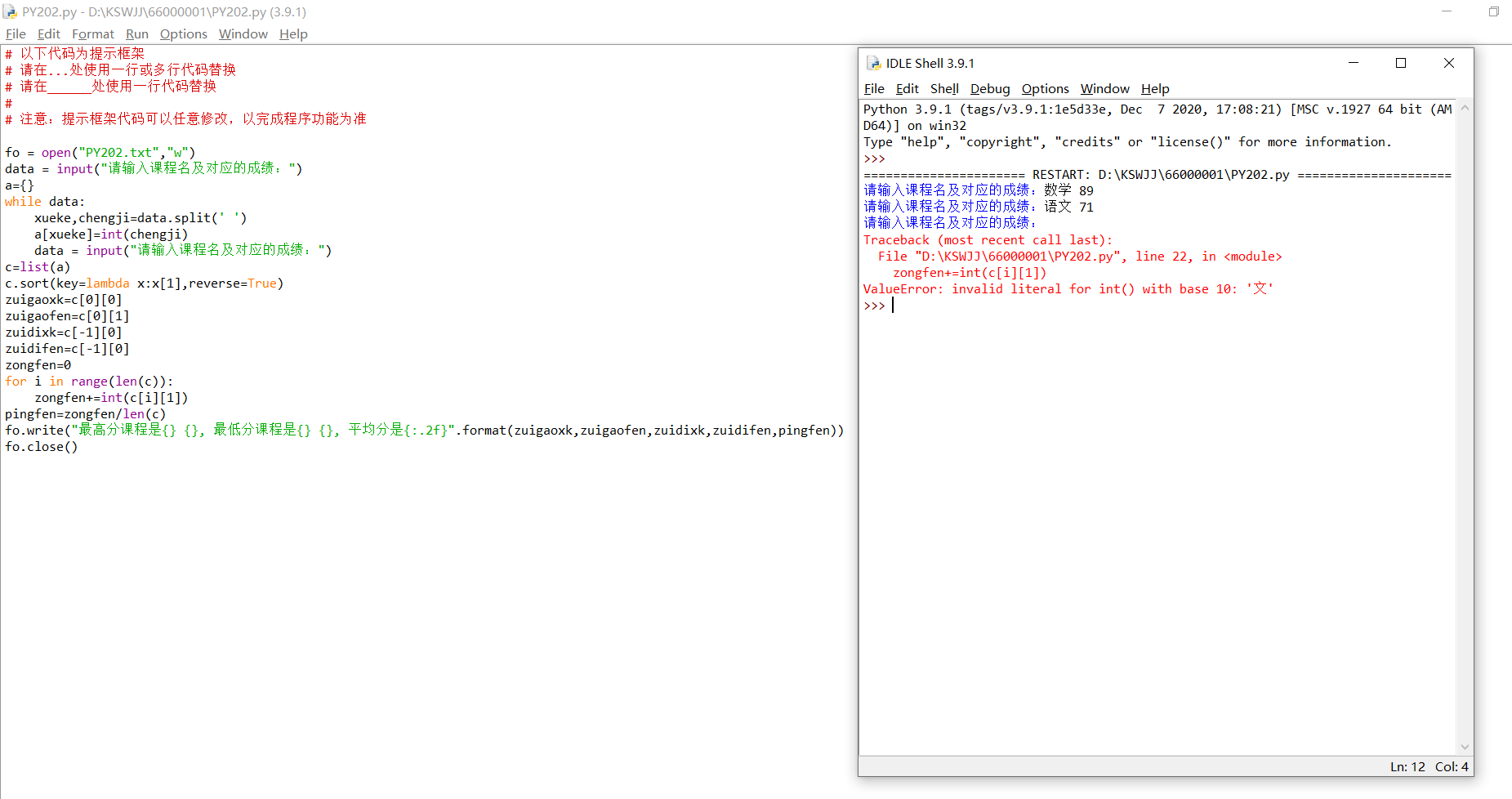Click the 'Col: 4' status bar entry
The height and width of the screenshot is (799, 1512).
point(1452,766)
